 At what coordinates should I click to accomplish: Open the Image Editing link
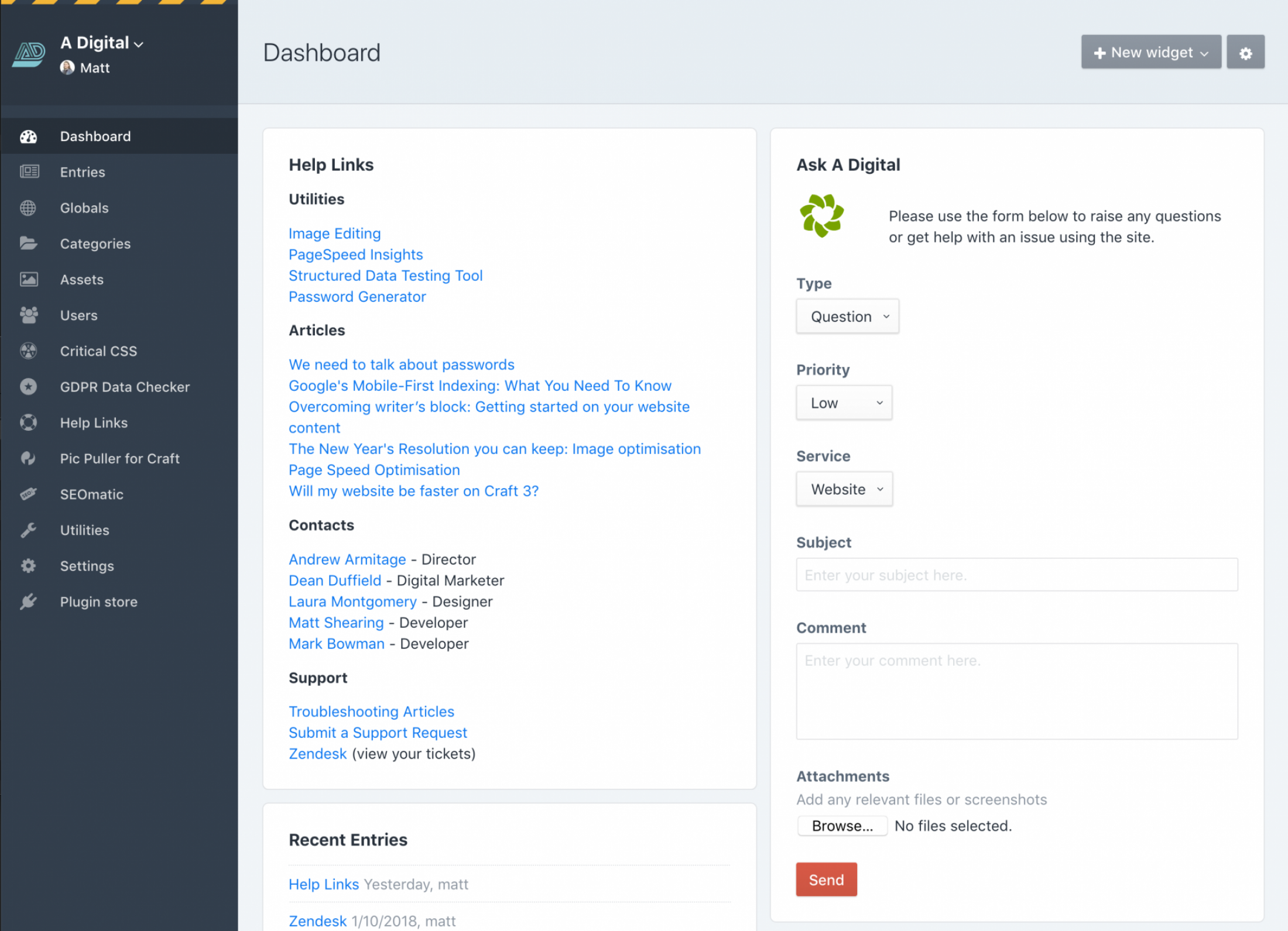(334, 233)
